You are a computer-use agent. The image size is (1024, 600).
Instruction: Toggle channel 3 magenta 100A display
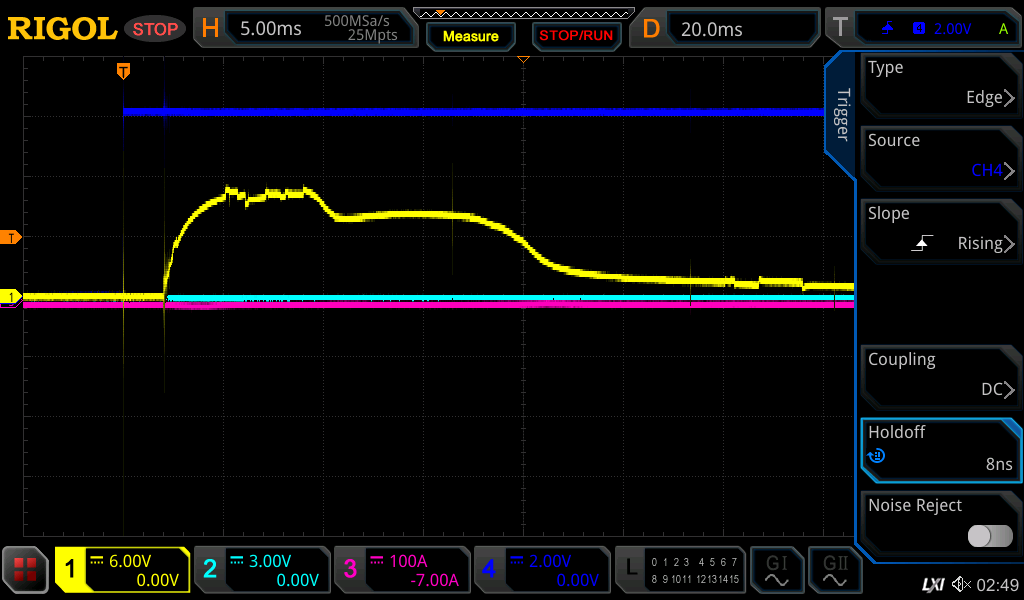[x=400, y=570]
